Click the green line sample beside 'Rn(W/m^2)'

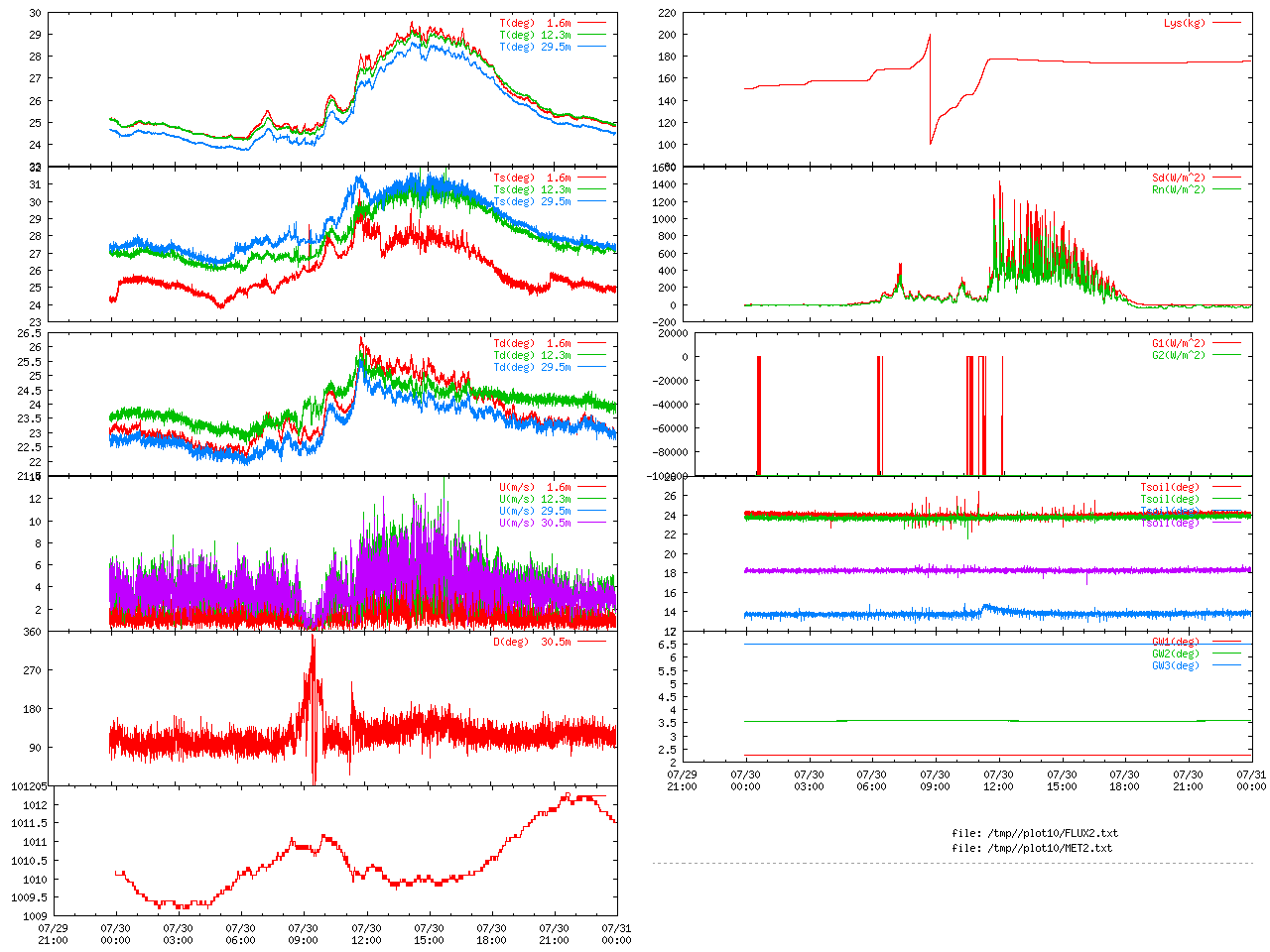[1226, 189]
